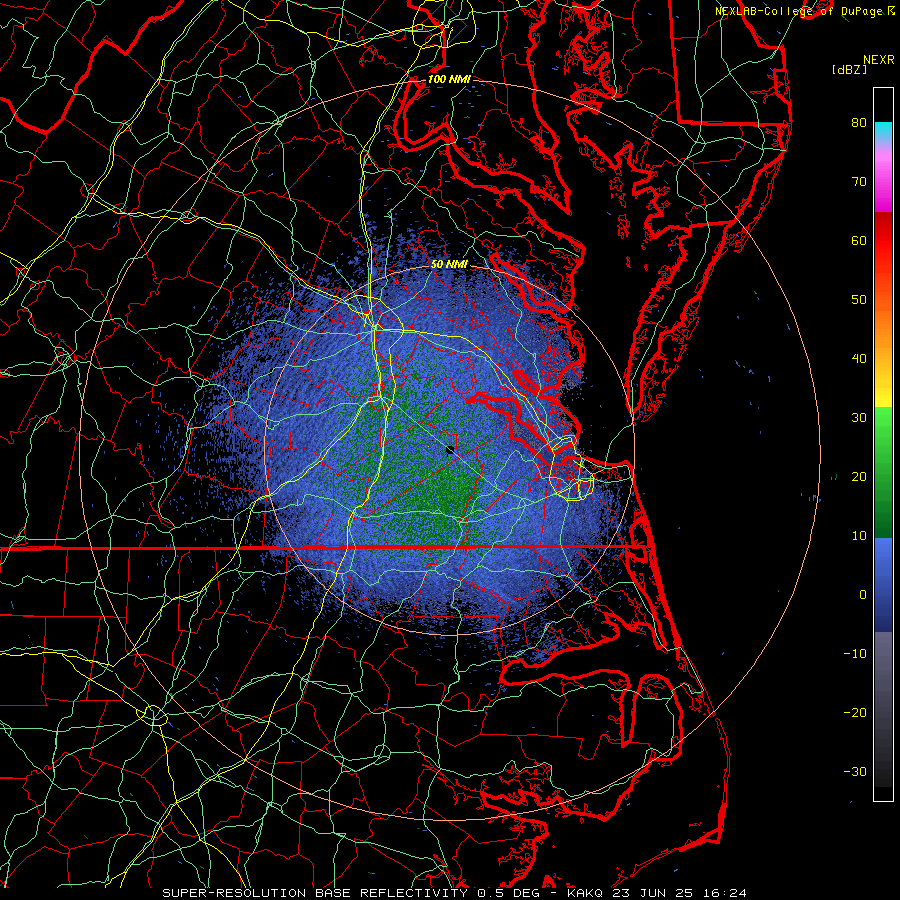Click the NEXR label above the color scale
Screen dimensions: 900x900
(x=878, y=60)
